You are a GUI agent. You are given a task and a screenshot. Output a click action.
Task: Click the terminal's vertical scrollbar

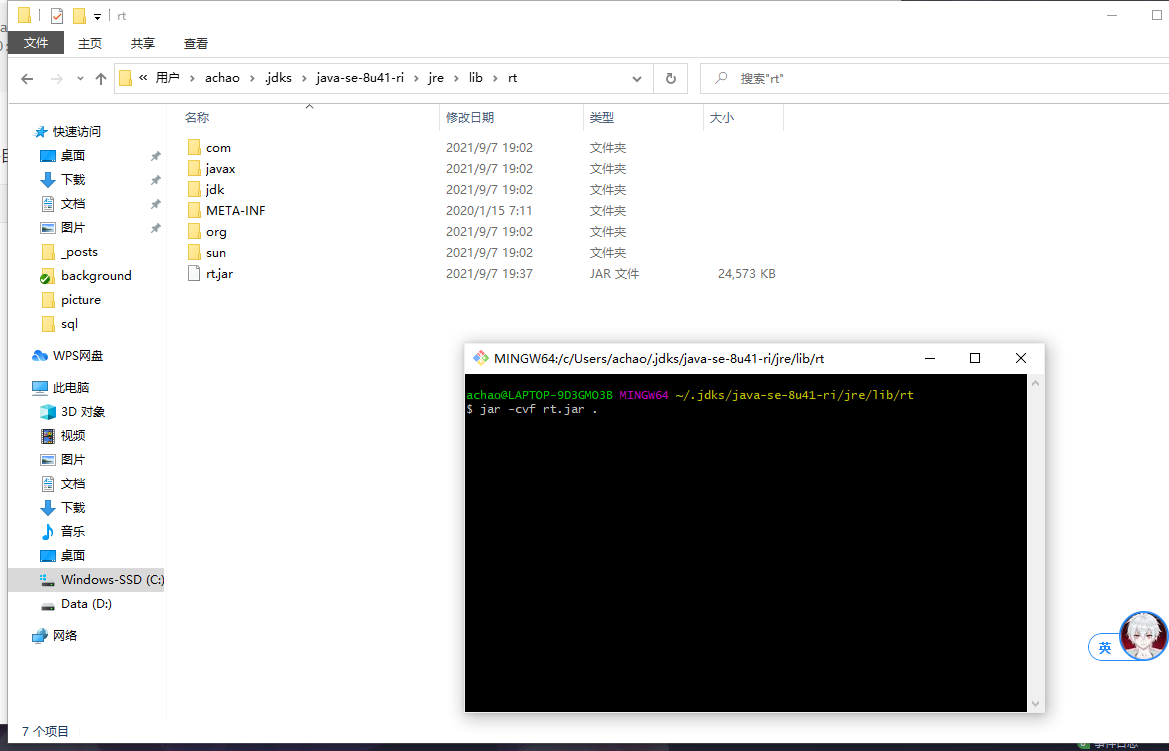pos(1035,540)
